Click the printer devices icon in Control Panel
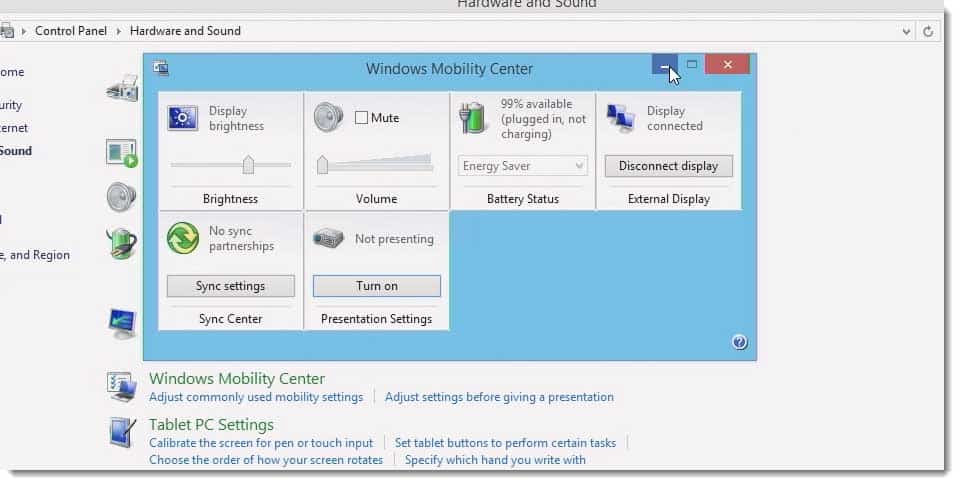This screenshot has width=959, height=485. point(122,89)
